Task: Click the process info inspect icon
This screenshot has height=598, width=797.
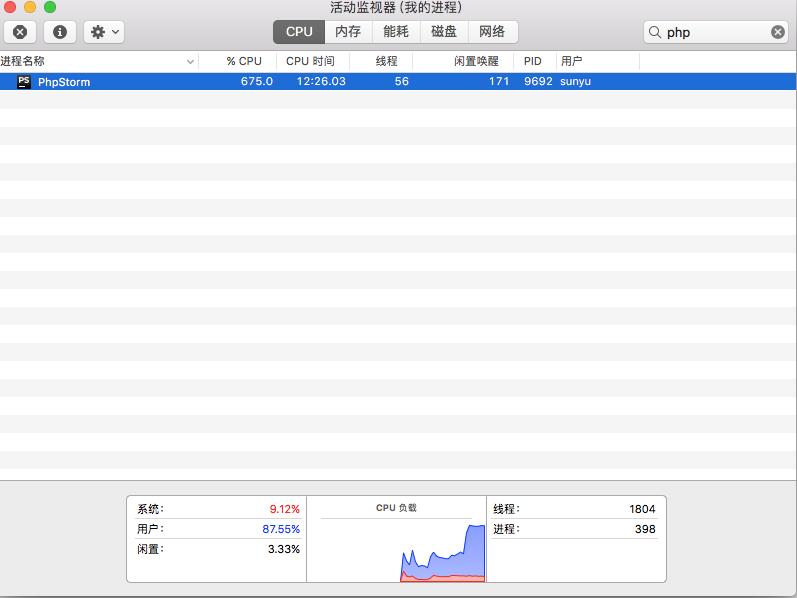Action: point(59,32)
